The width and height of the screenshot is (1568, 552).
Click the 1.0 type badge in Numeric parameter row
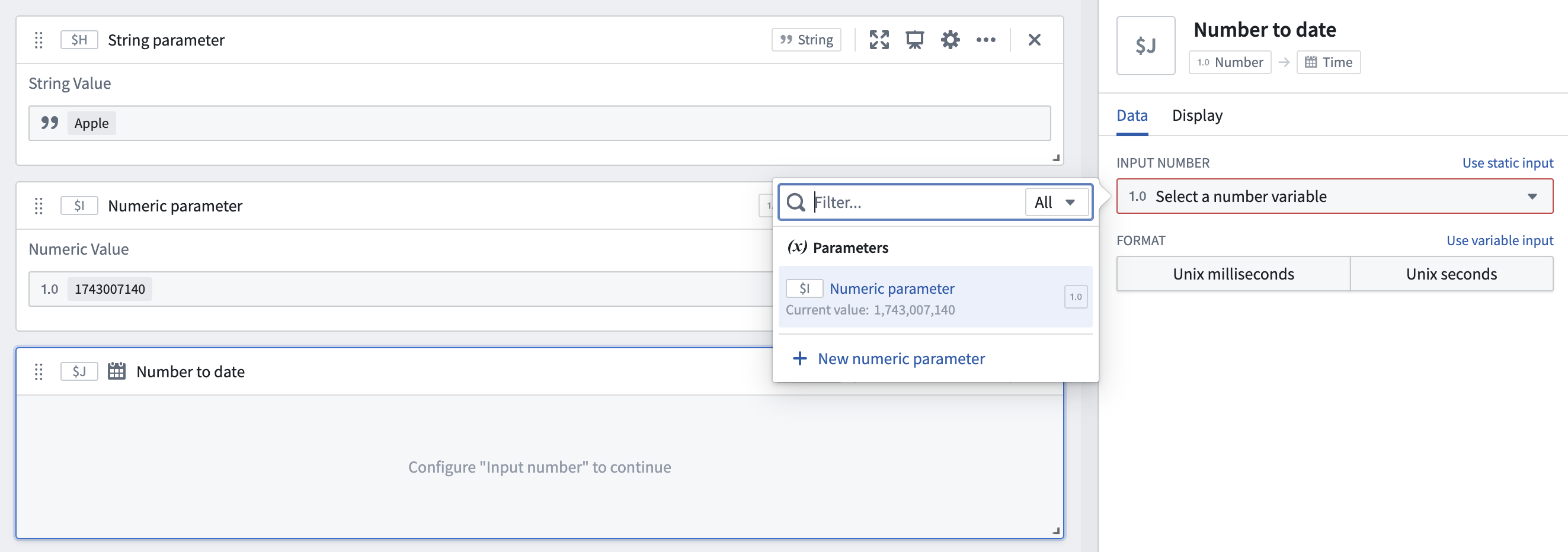coord(1076,297)
